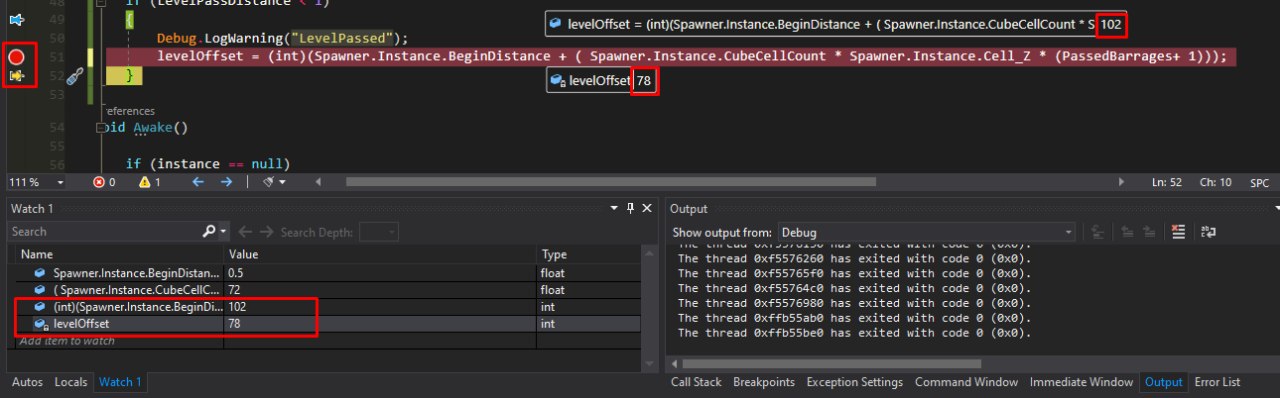This screenshot has height=398, width=1280.
Task: Switch to the Call Stack tab
Action: tap(696, 382)
